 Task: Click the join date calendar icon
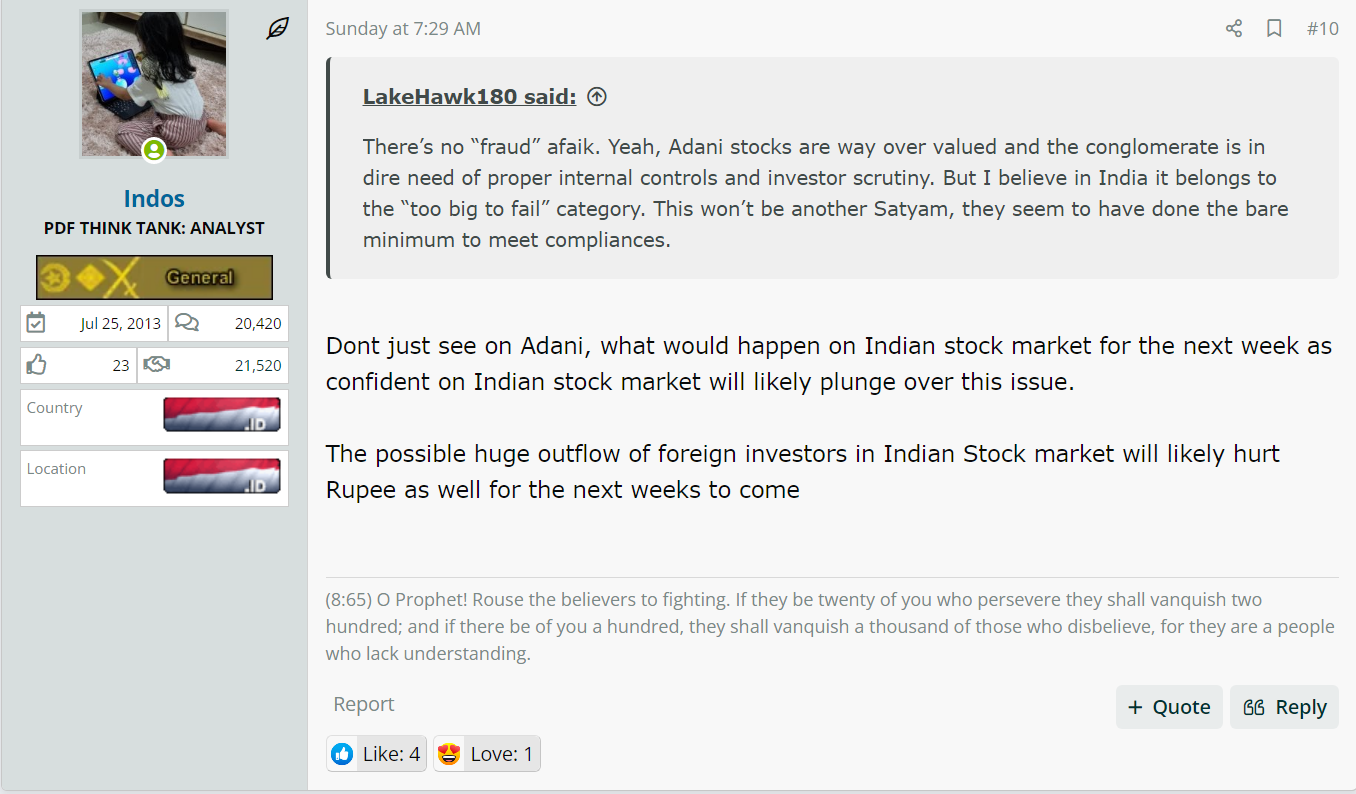click(36, 323)
